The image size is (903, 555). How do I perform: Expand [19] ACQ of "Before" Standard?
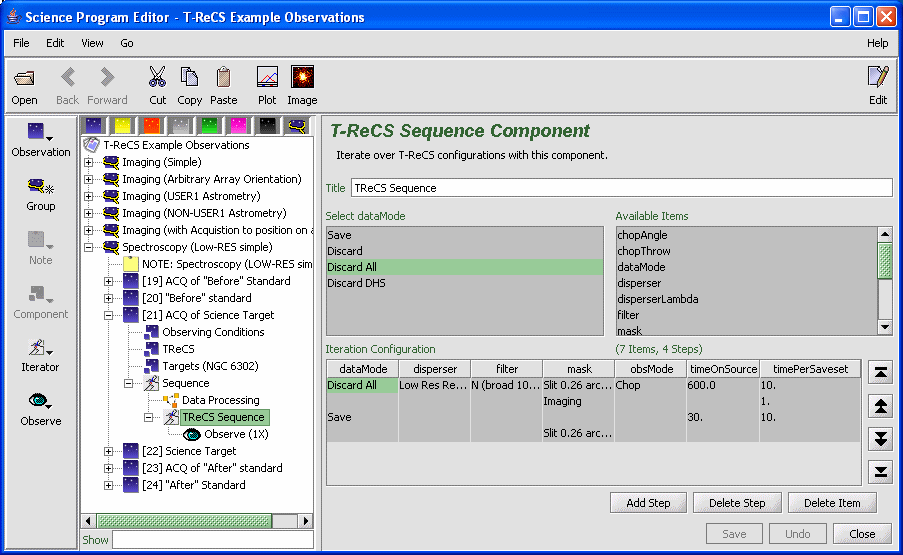coord(108,281)
